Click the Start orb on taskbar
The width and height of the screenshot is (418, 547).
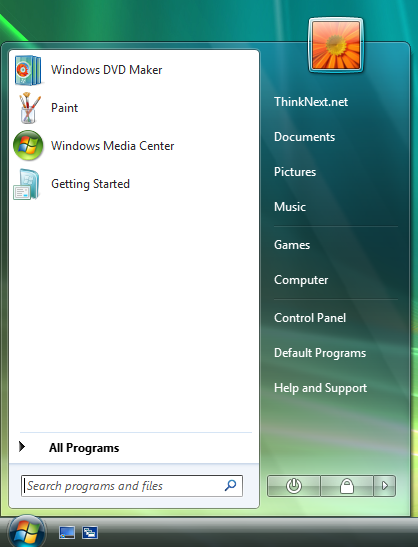click(x=27, y=531)
